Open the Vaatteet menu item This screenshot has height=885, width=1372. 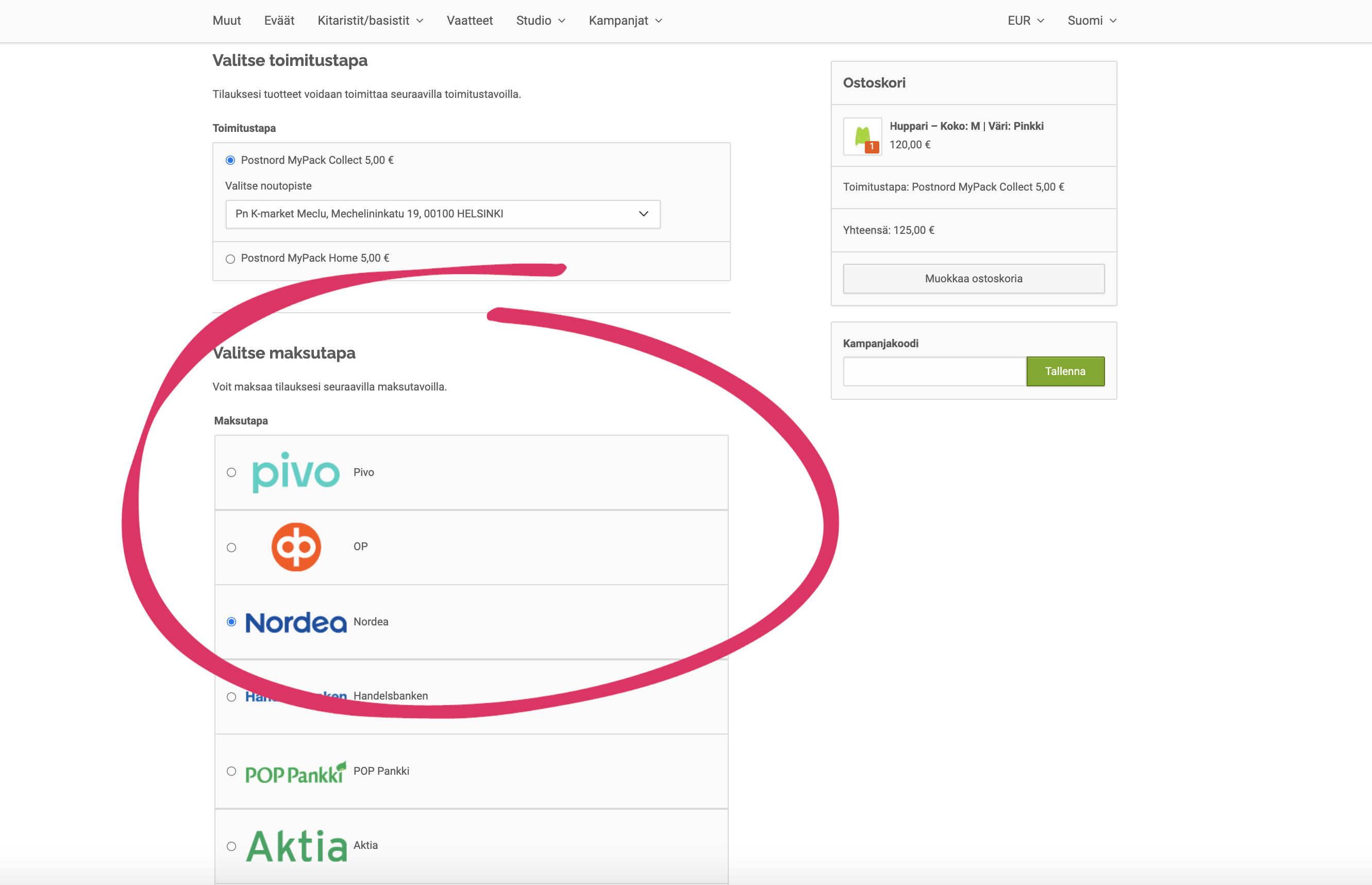click(x=469, y=21)
